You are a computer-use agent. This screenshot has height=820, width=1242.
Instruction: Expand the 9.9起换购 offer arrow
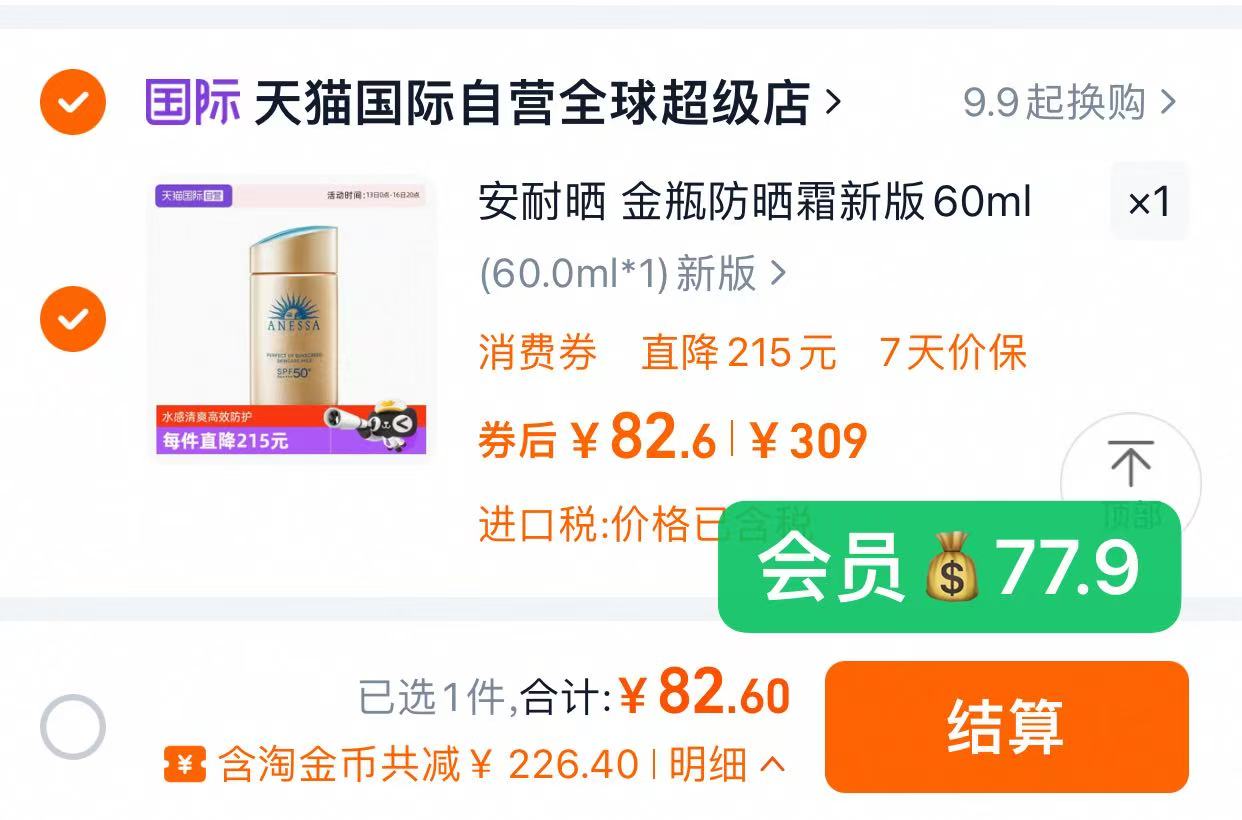tap(1168, 102)
